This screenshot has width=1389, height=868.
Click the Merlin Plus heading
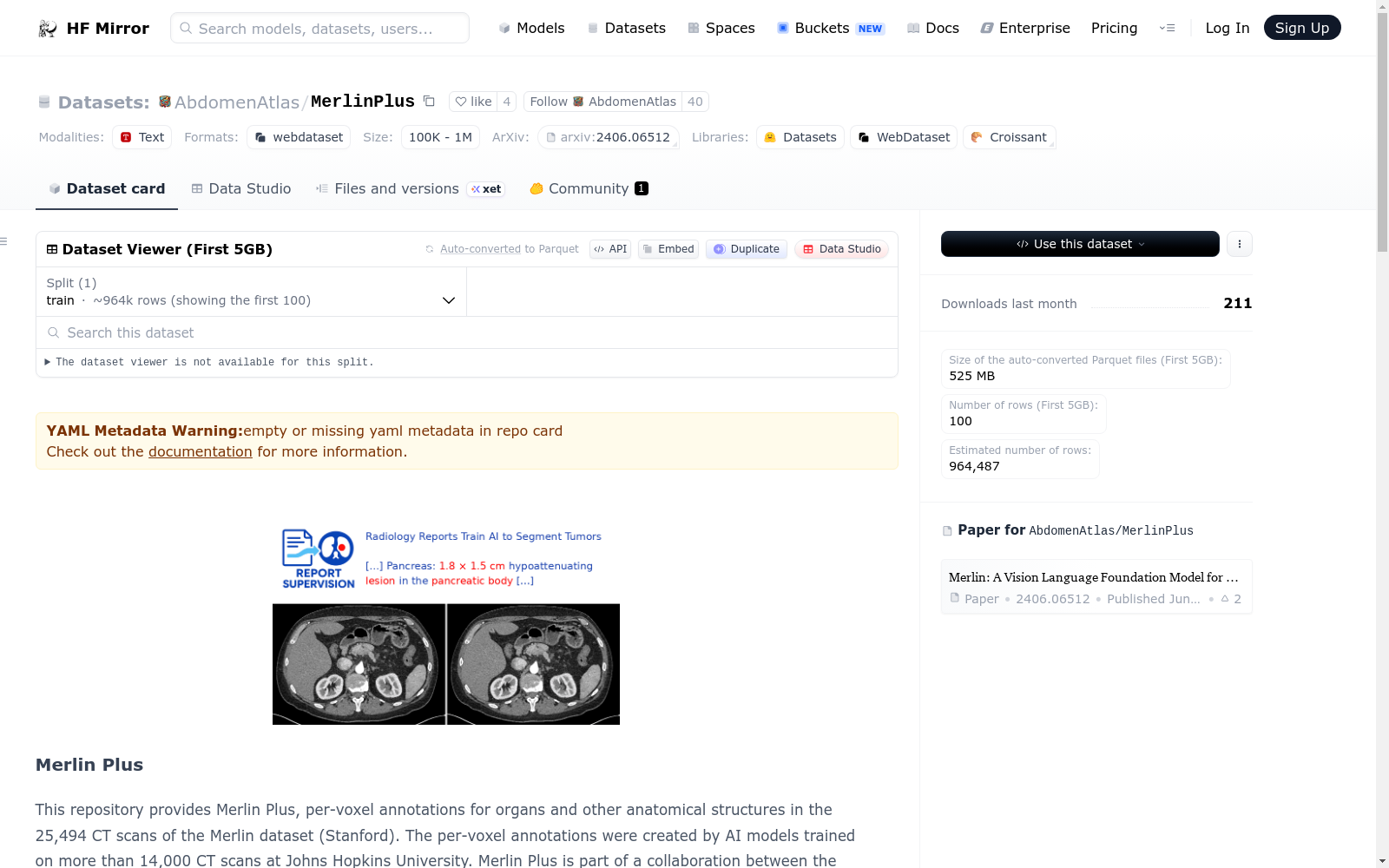[89, 765]
